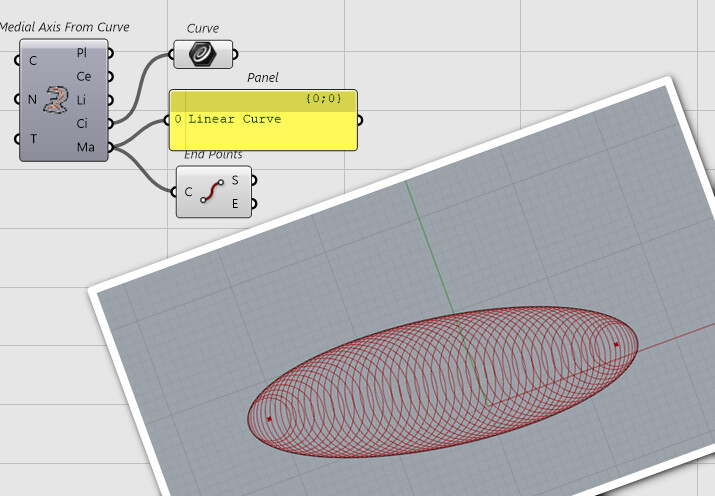The width and height of the screenshot is (715, 496).
Task: Click the End Points component curve icon
Action: (212, 191)
